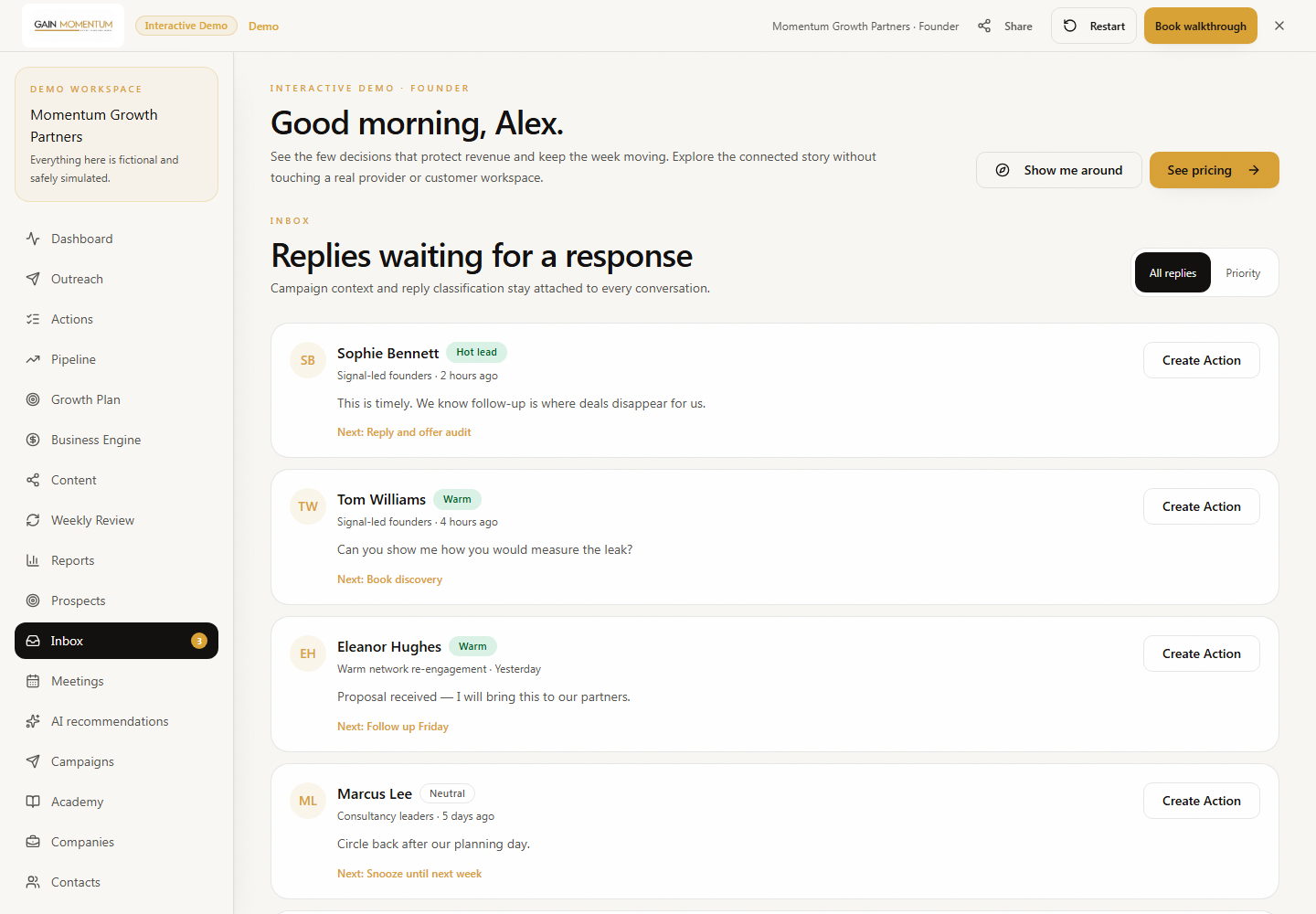
Task: Click the Interactive Demo badge
Action: (x=186, y=26)
